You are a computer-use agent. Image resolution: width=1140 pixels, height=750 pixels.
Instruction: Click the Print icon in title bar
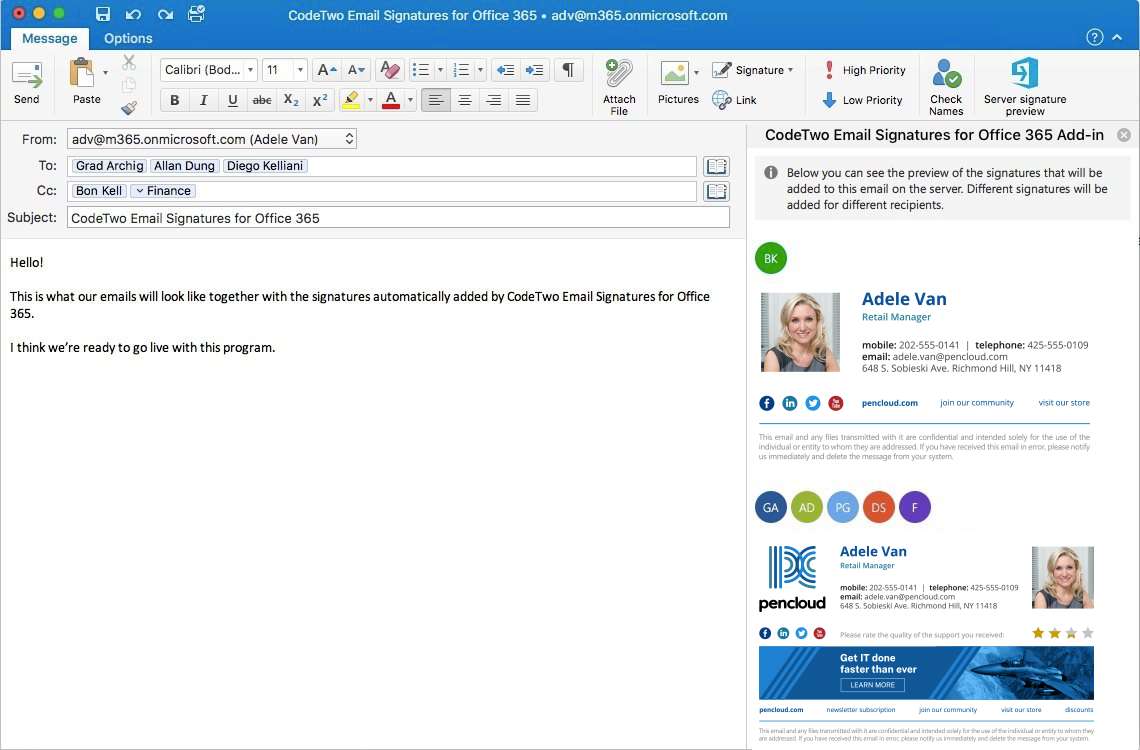point(196,13)
